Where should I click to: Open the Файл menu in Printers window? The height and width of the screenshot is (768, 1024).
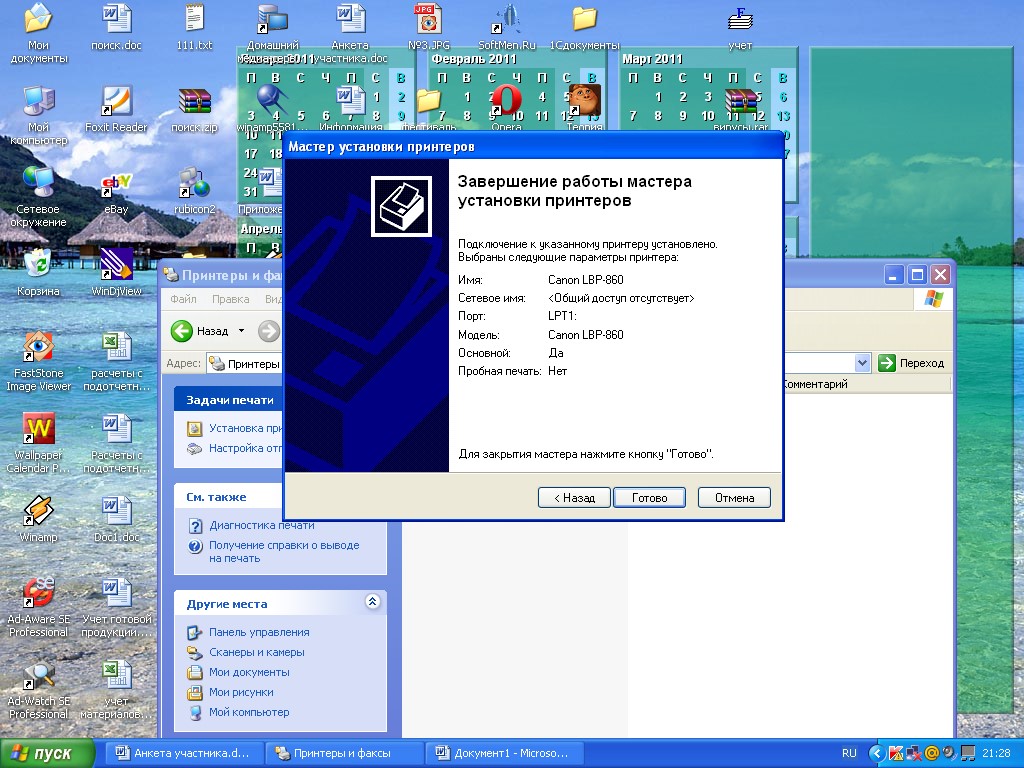pyautogui.click(x=183, y=299)
